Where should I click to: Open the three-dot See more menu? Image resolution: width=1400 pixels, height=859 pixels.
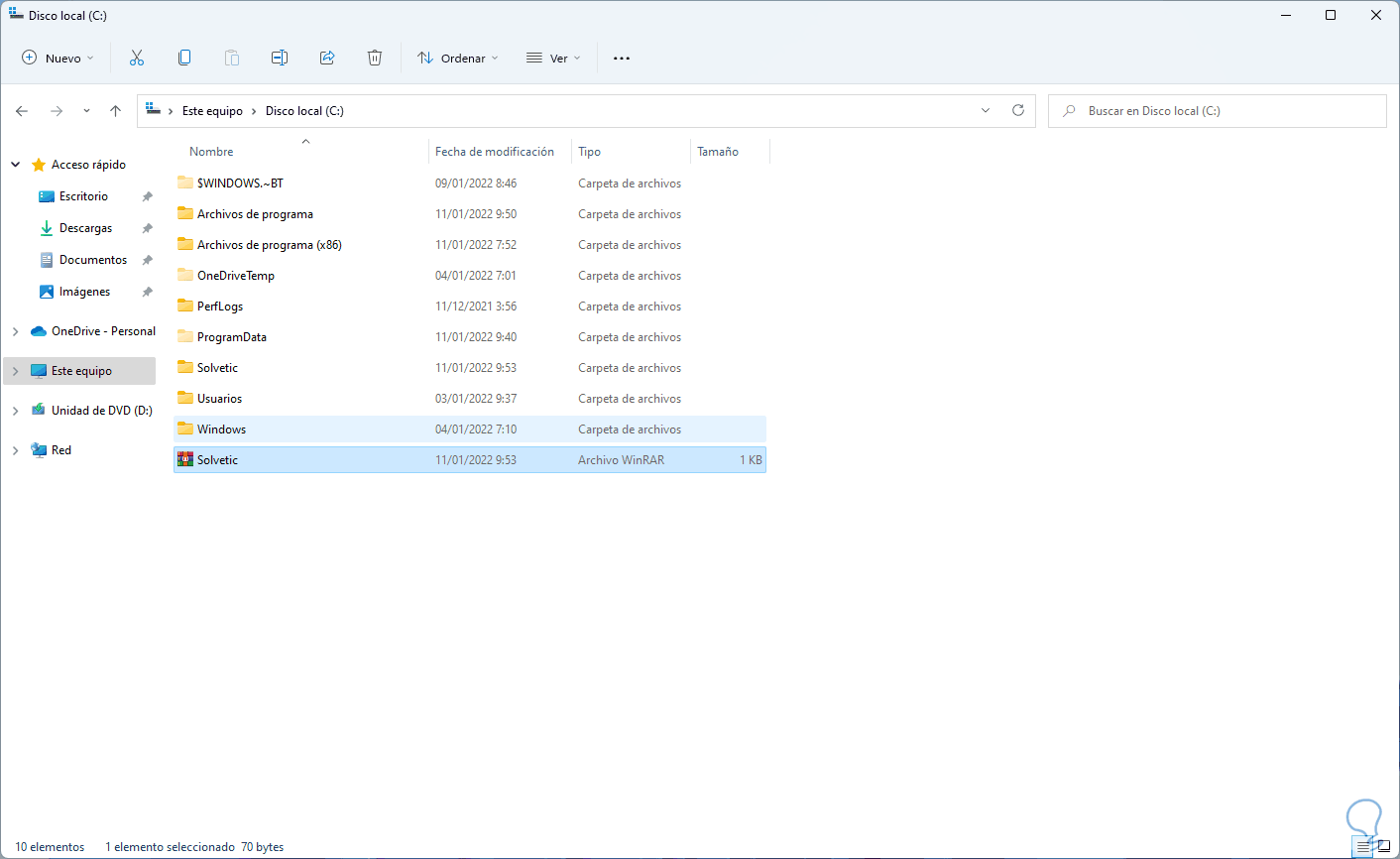click(x=622, y=58)
